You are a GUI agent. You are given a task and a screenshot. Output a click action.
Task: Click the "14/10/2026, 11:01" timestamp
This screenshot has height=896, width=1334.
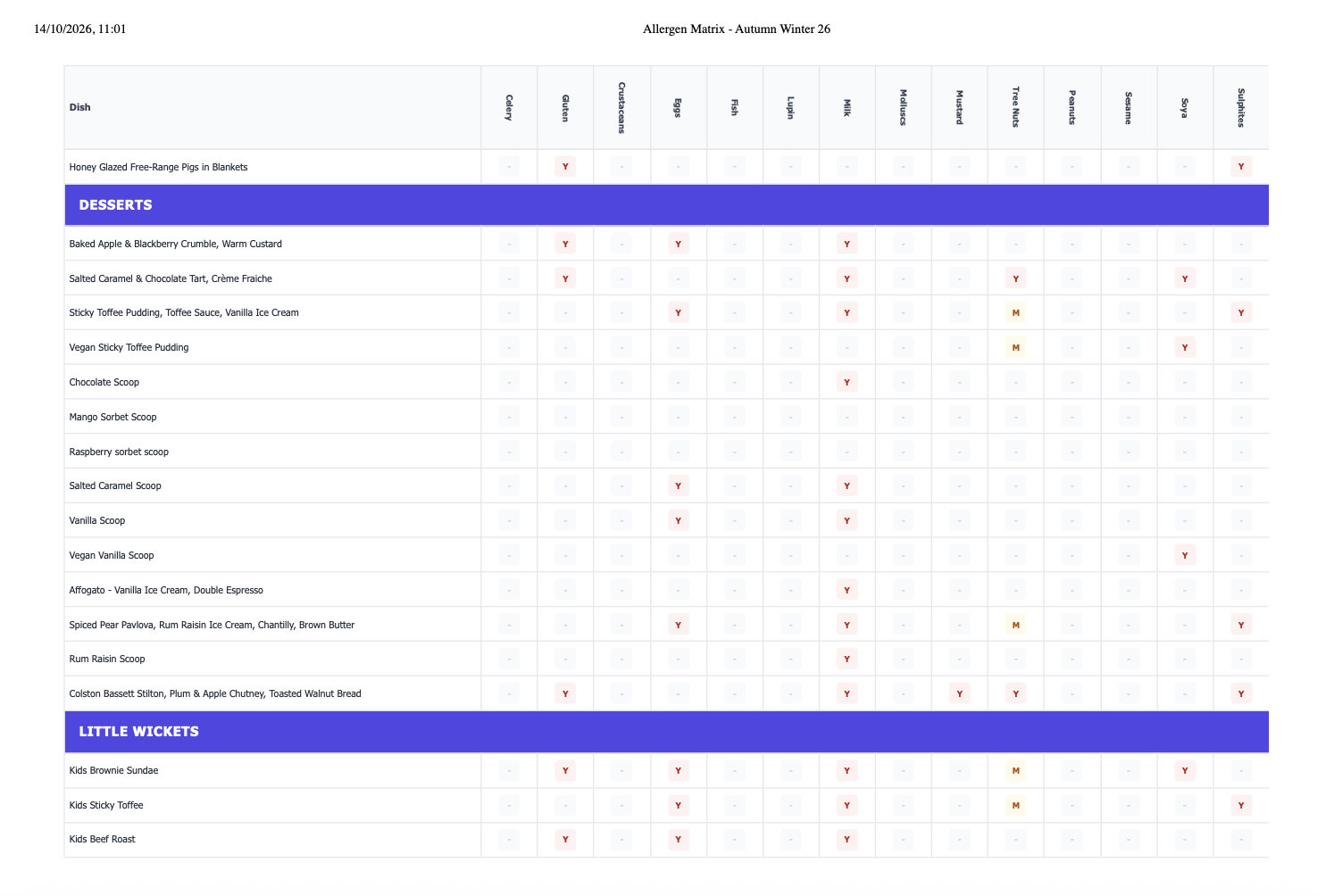click(80, 29)
